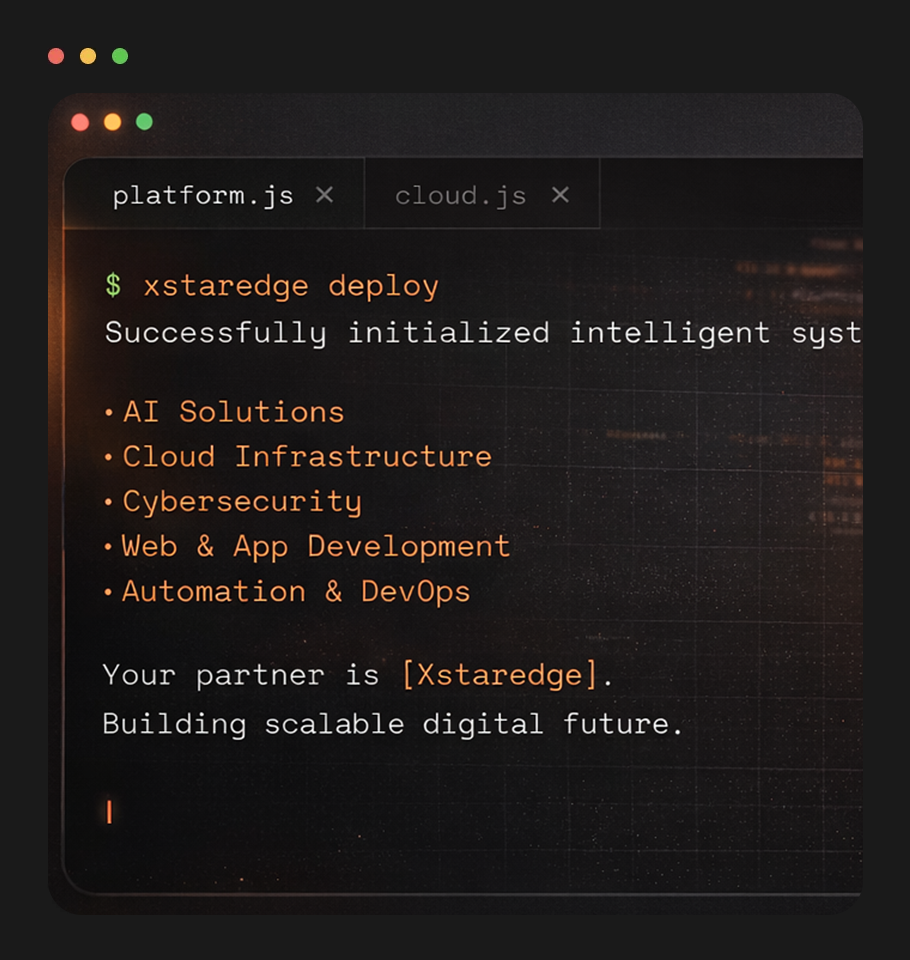Click the red dot in the outer top-left corner
This screenshot has width=910, height=960.
point(56,56)
